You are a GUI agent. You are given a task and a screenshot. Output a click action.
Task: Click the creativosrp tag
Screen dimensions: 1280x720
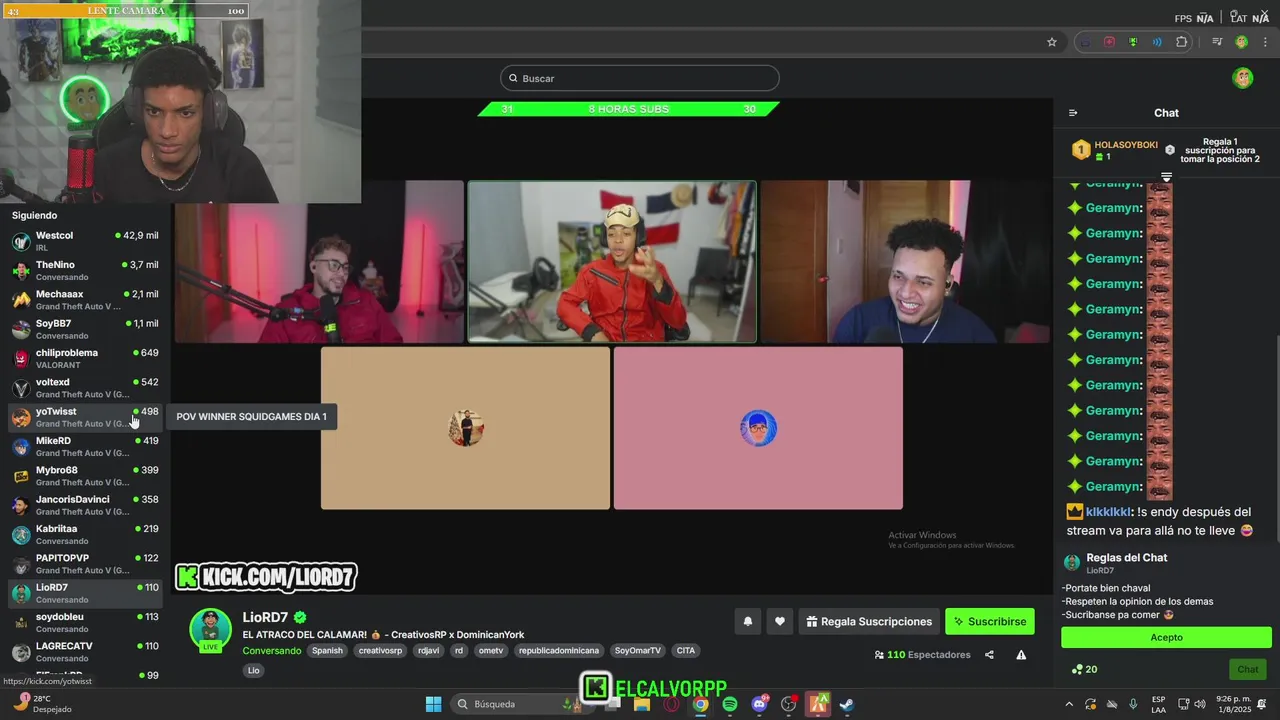pos(380,650)
